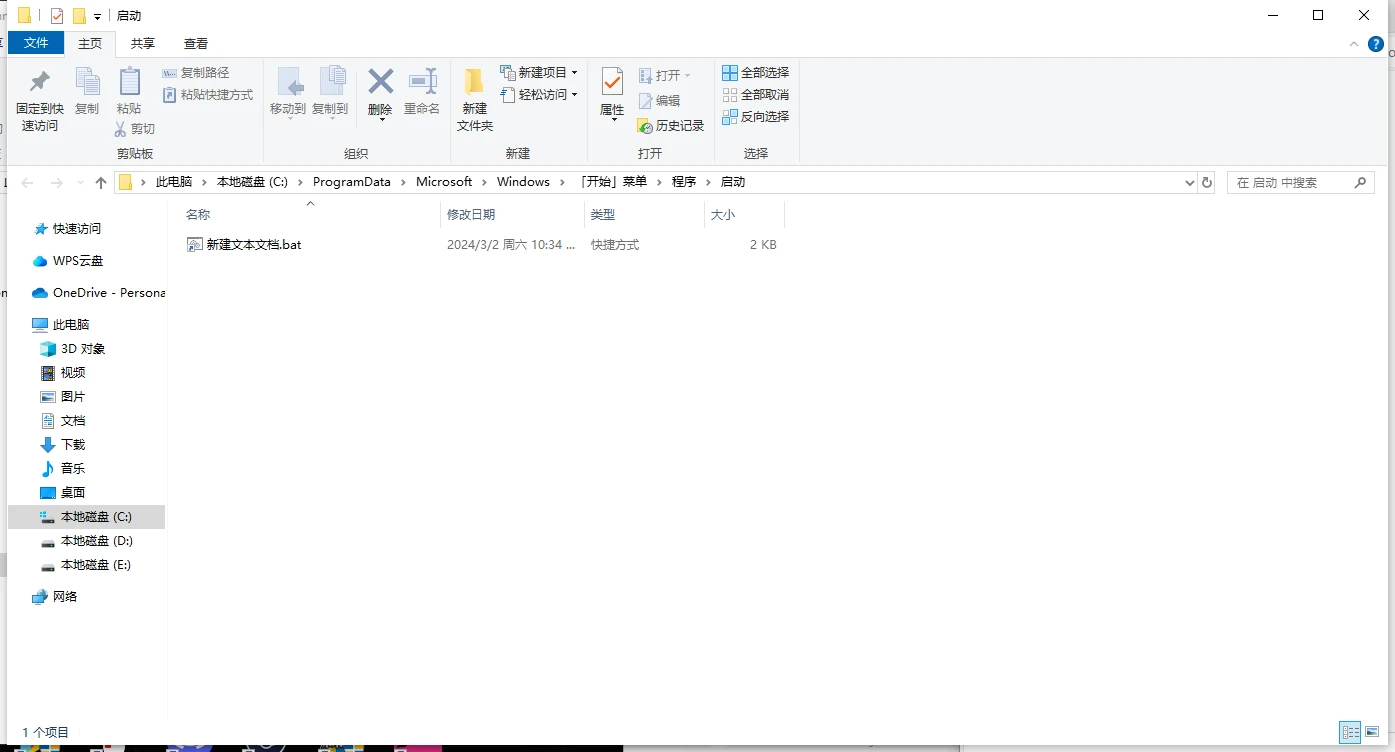Open Properties with the 属性 icon
This screenshot has width=1395, height=752.
coord(610,95)
